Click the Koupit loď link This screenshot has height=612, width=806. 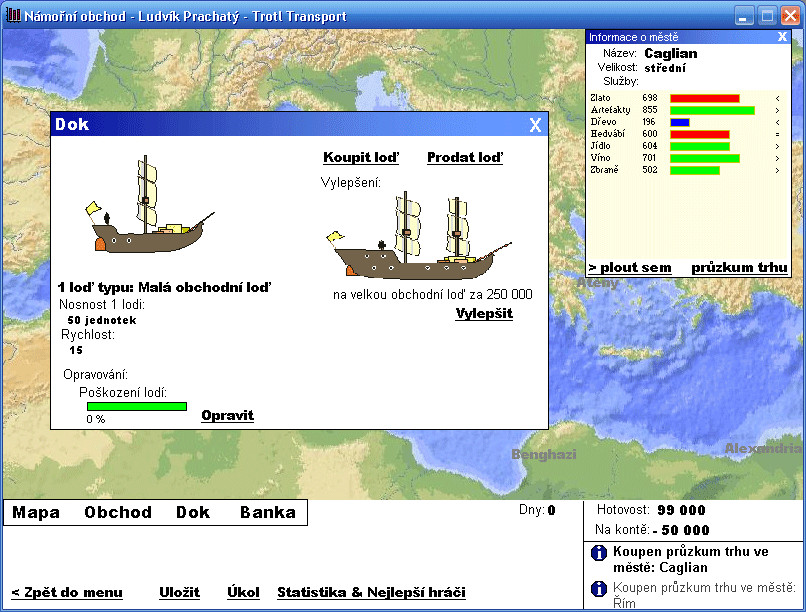tap(361, 157)
